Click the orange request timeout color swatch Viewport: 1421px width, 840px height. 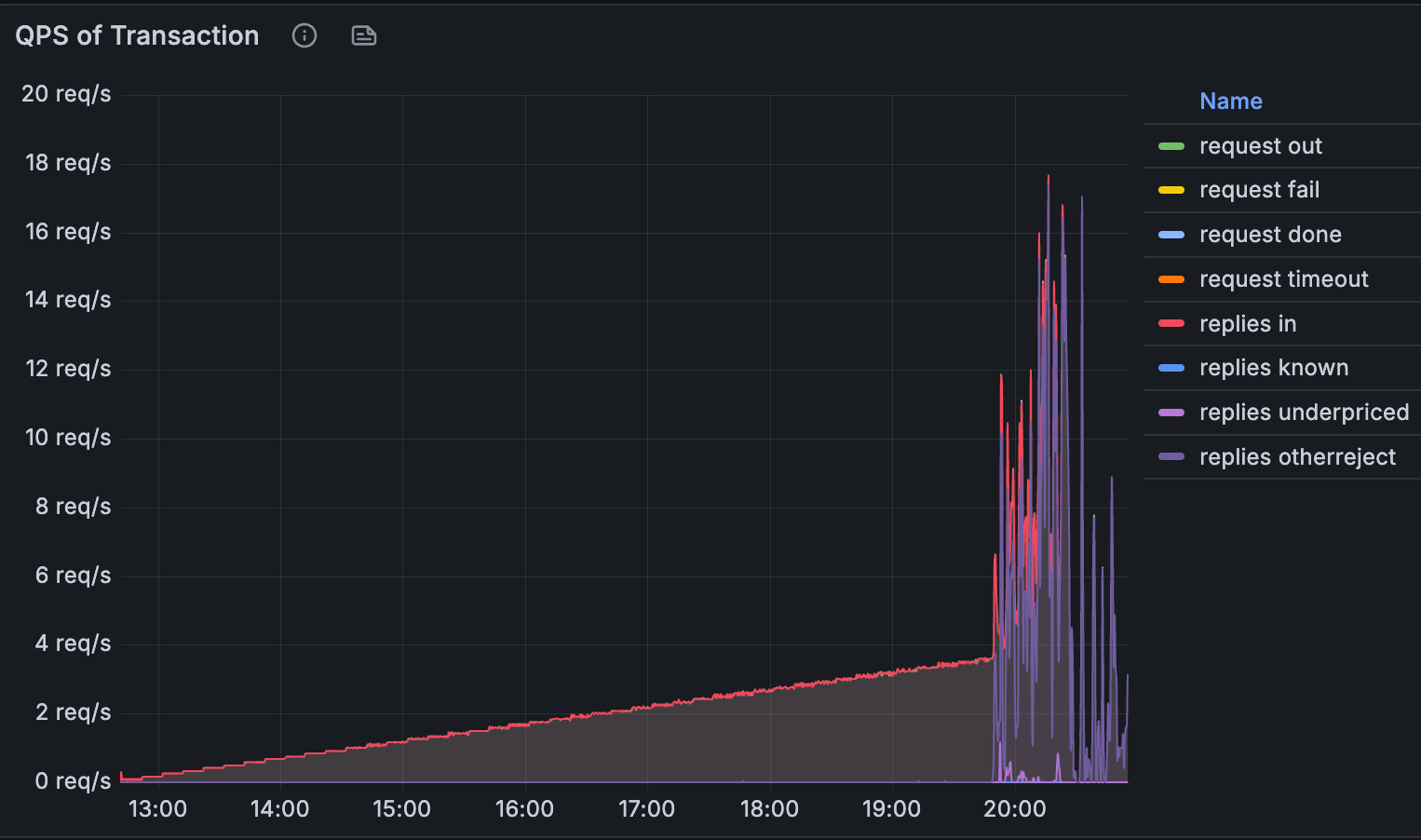click(x=1171, y=279)
